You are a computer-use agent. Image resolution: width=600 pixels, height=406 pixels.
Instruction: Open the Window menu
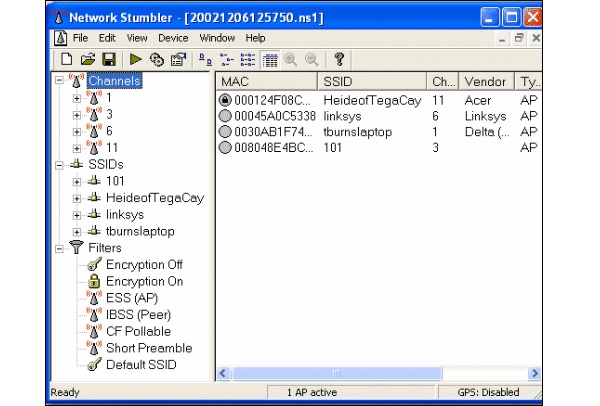coord(217,38)
